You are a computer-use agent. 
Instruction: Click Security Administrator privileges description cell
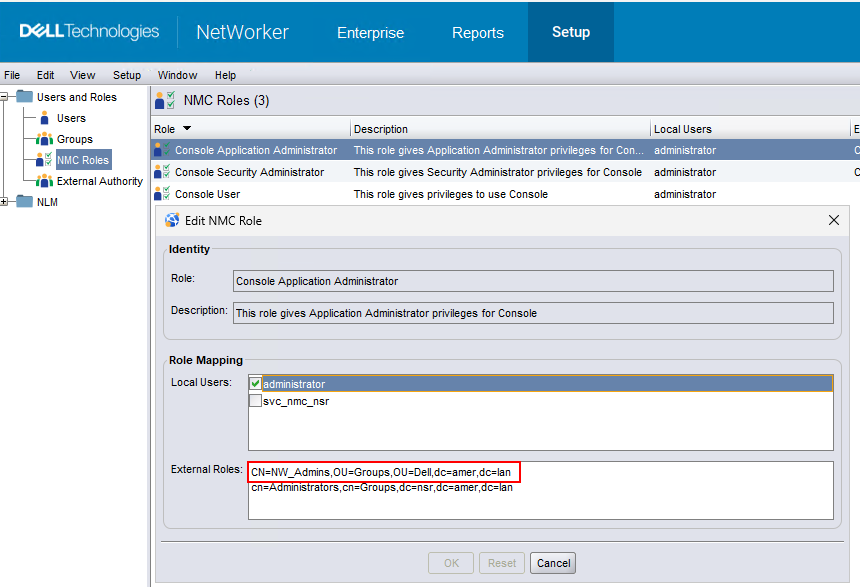point(497,172)
